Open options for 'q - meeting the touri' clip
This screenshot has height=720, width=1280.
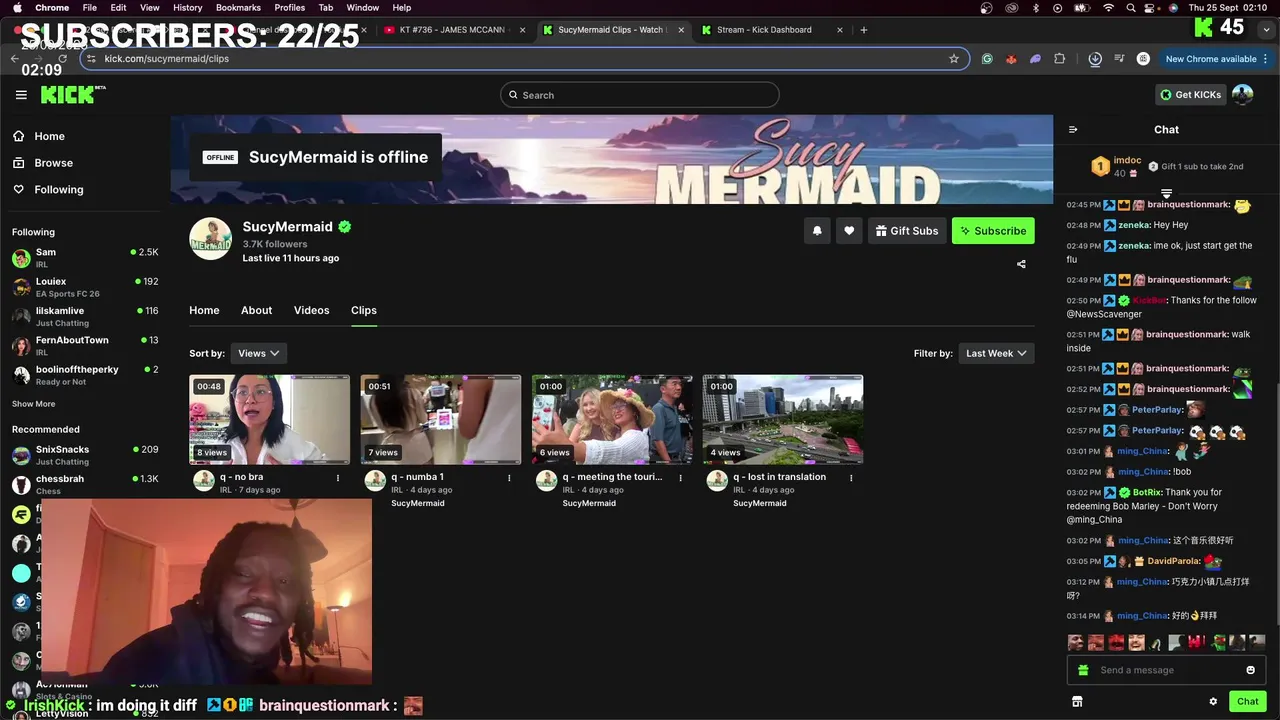(680, 478)
